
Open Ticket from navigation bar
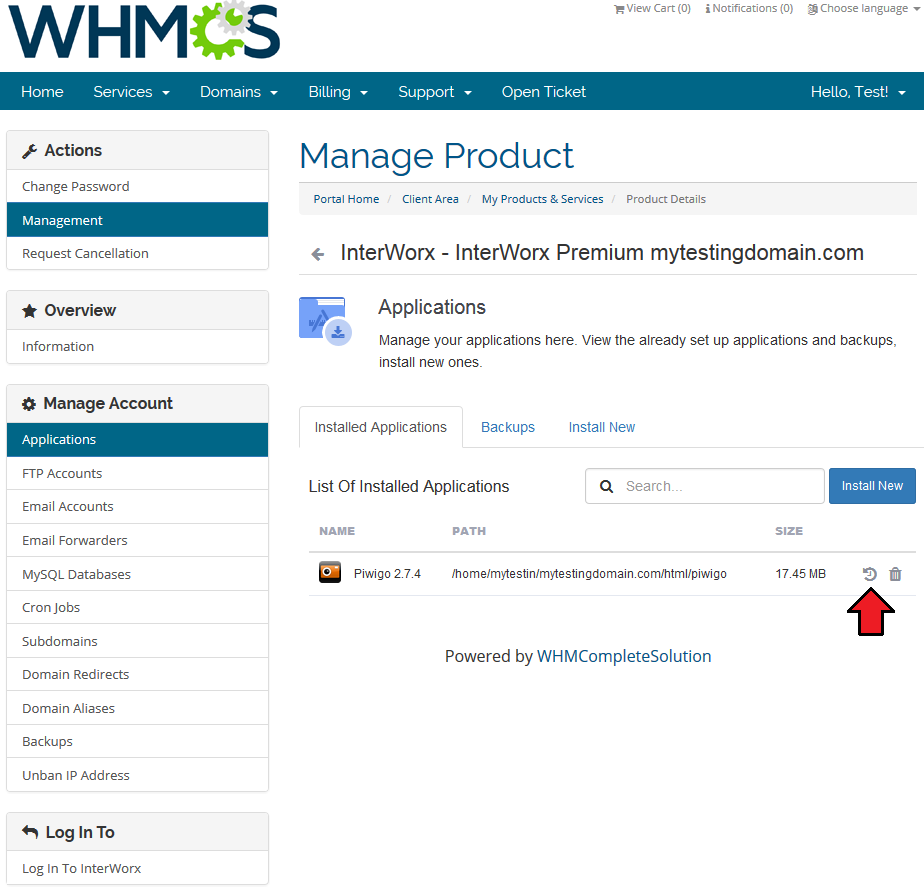(x=544, y=92)
